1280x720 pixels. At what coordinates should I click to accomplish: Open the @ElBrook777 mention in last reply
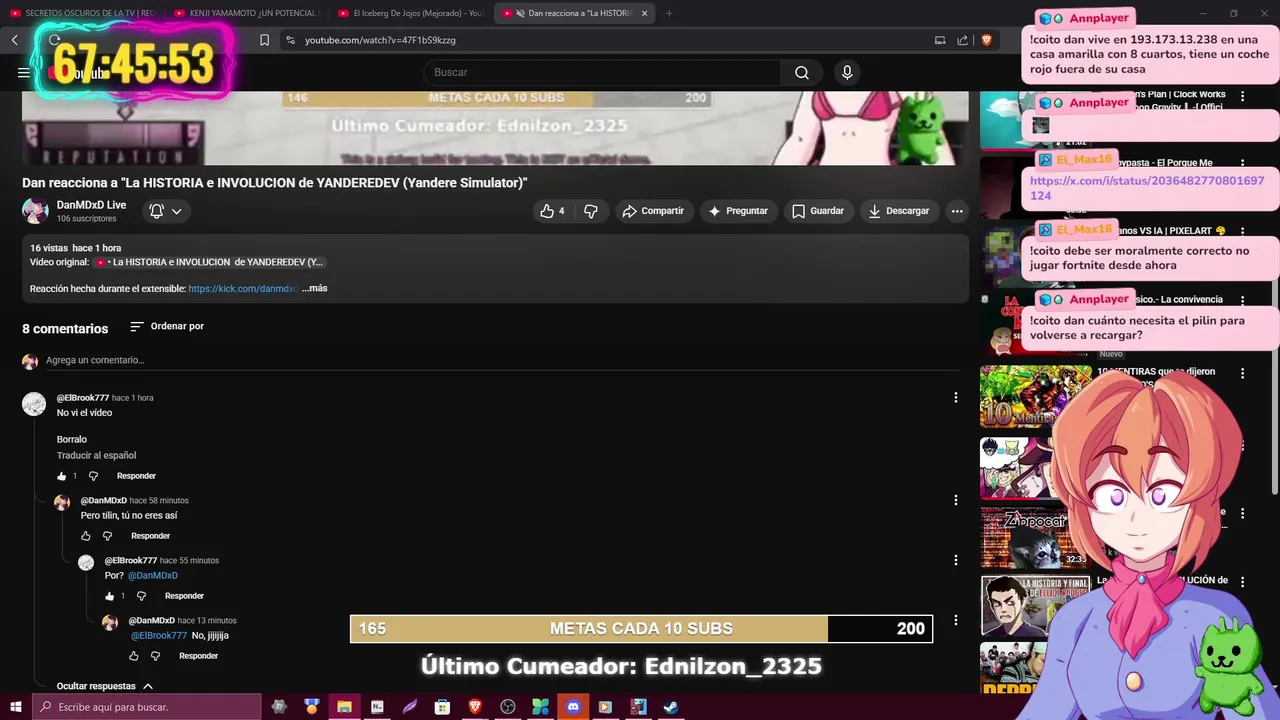[x=159, y=636]
